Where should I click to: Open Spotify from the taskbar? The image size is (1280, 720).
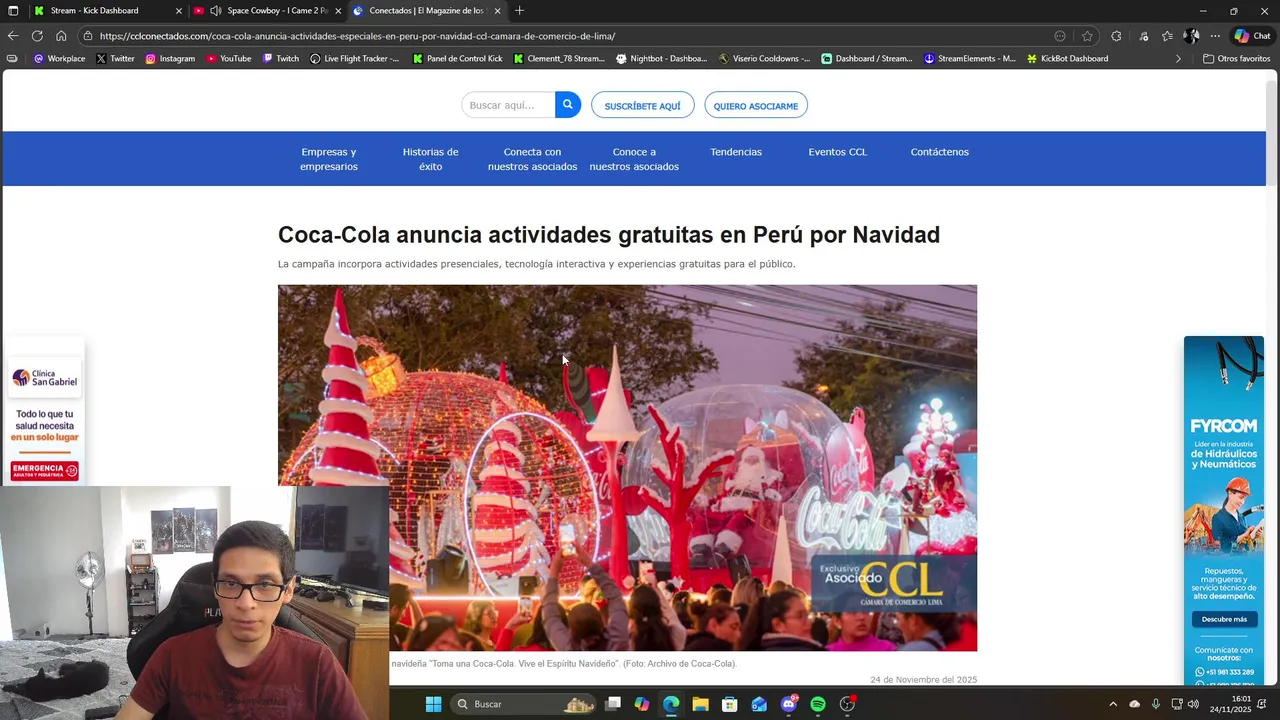click(818, 704)
